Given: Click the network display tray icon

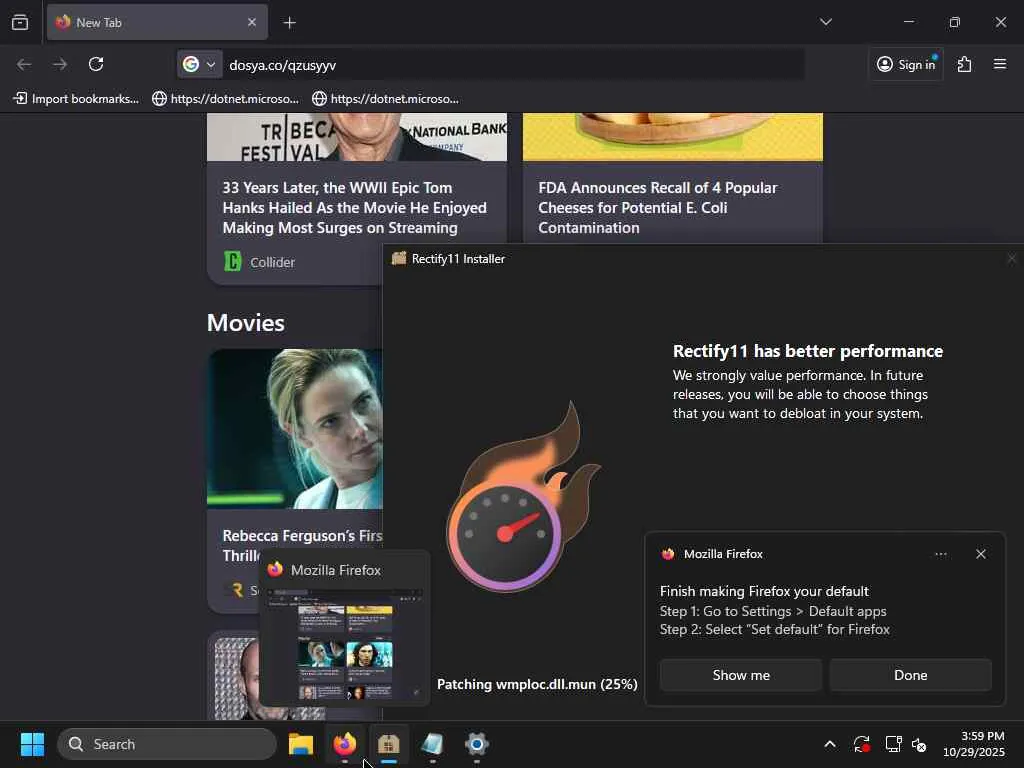Looking at the screenshot, I should (893, 744).
